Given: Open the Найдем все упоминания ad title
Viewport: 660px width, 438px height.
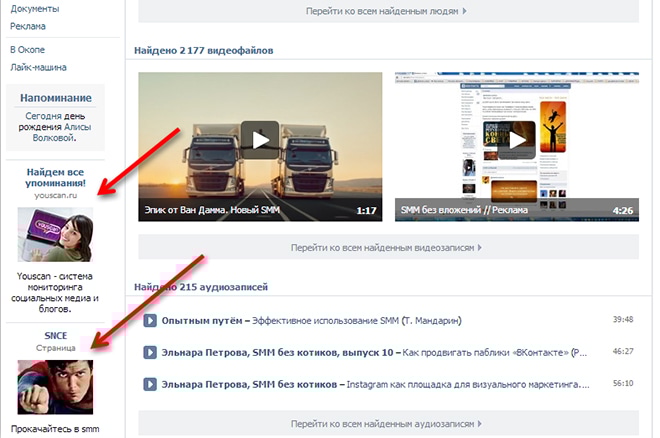Looking at the screenshot, I should (56, 177).
